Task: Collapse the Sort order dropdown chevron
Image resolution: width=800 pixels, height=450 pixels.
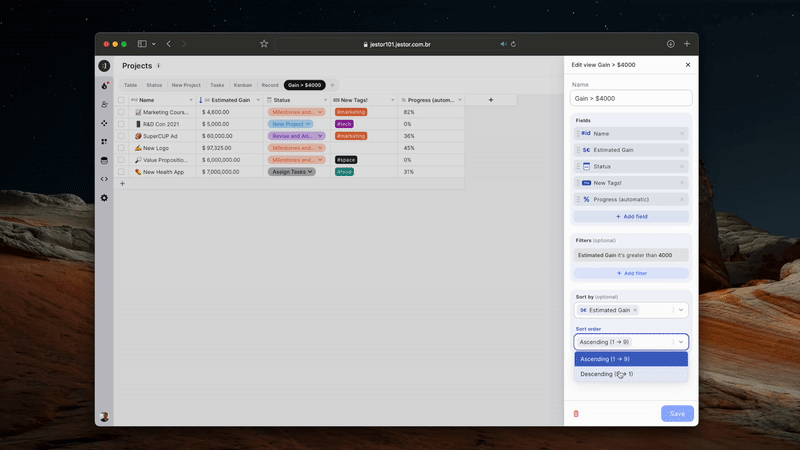Action: click(681, 342)
